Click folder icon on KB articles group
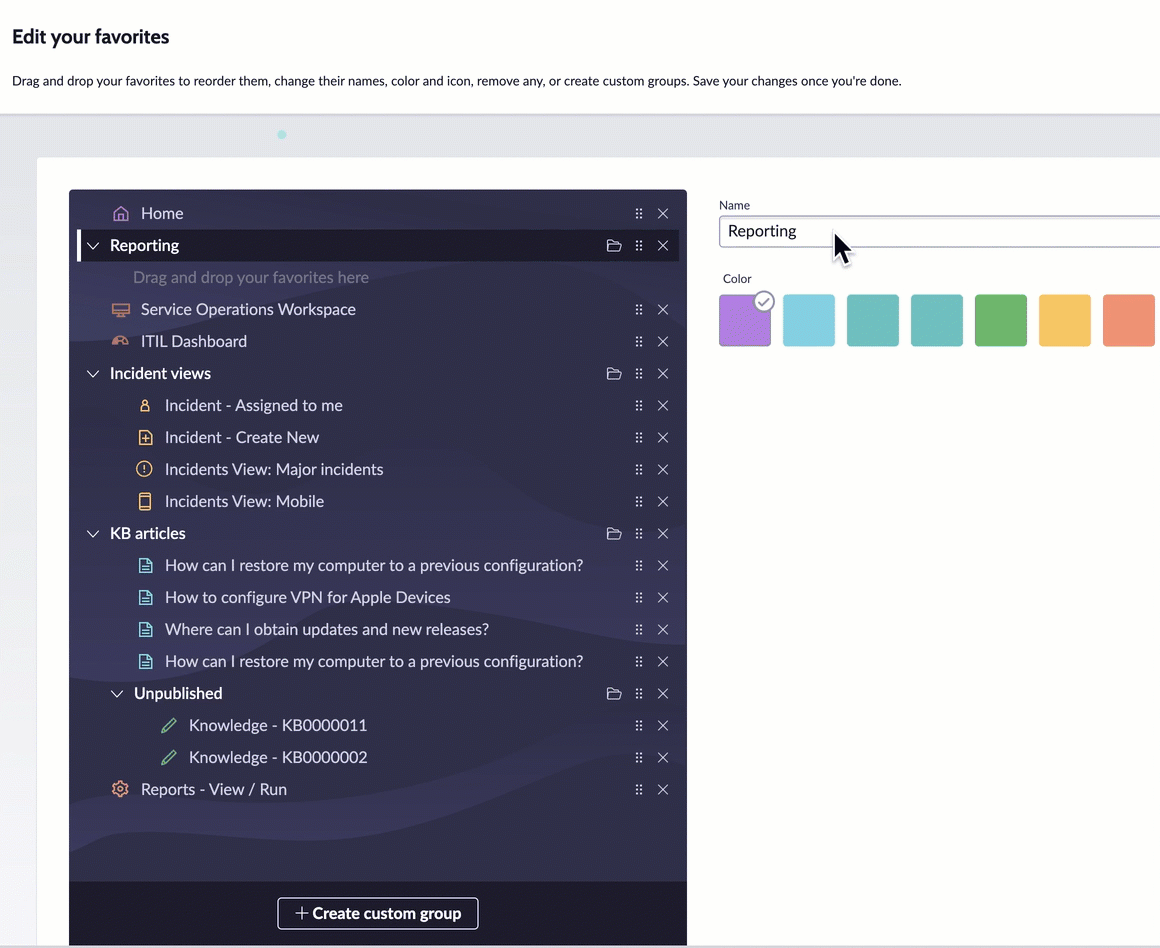Image resolution: width=1160 pixels, height=948 pixels. tap(614, 534)
